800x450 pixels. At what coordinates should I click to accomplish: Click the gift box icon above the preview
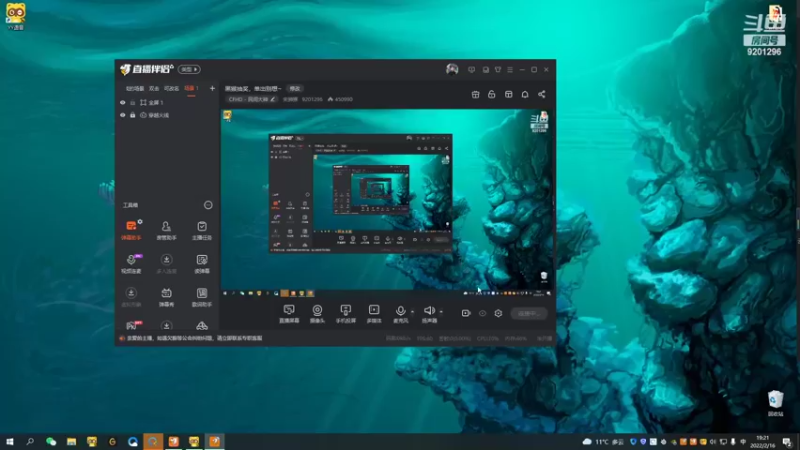tap(475, 94)
